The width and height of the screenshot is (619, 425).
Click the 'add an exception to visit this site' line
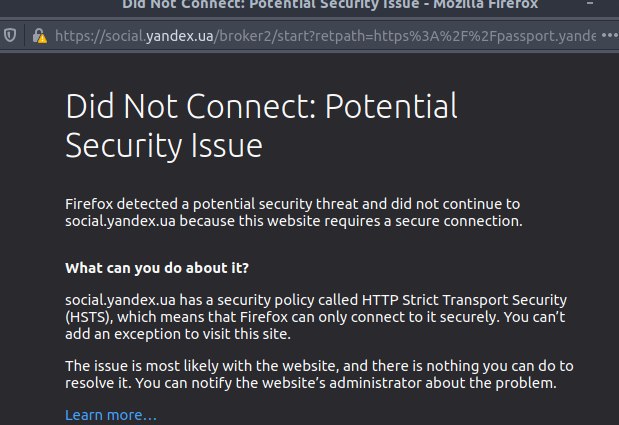pos(178,334)
